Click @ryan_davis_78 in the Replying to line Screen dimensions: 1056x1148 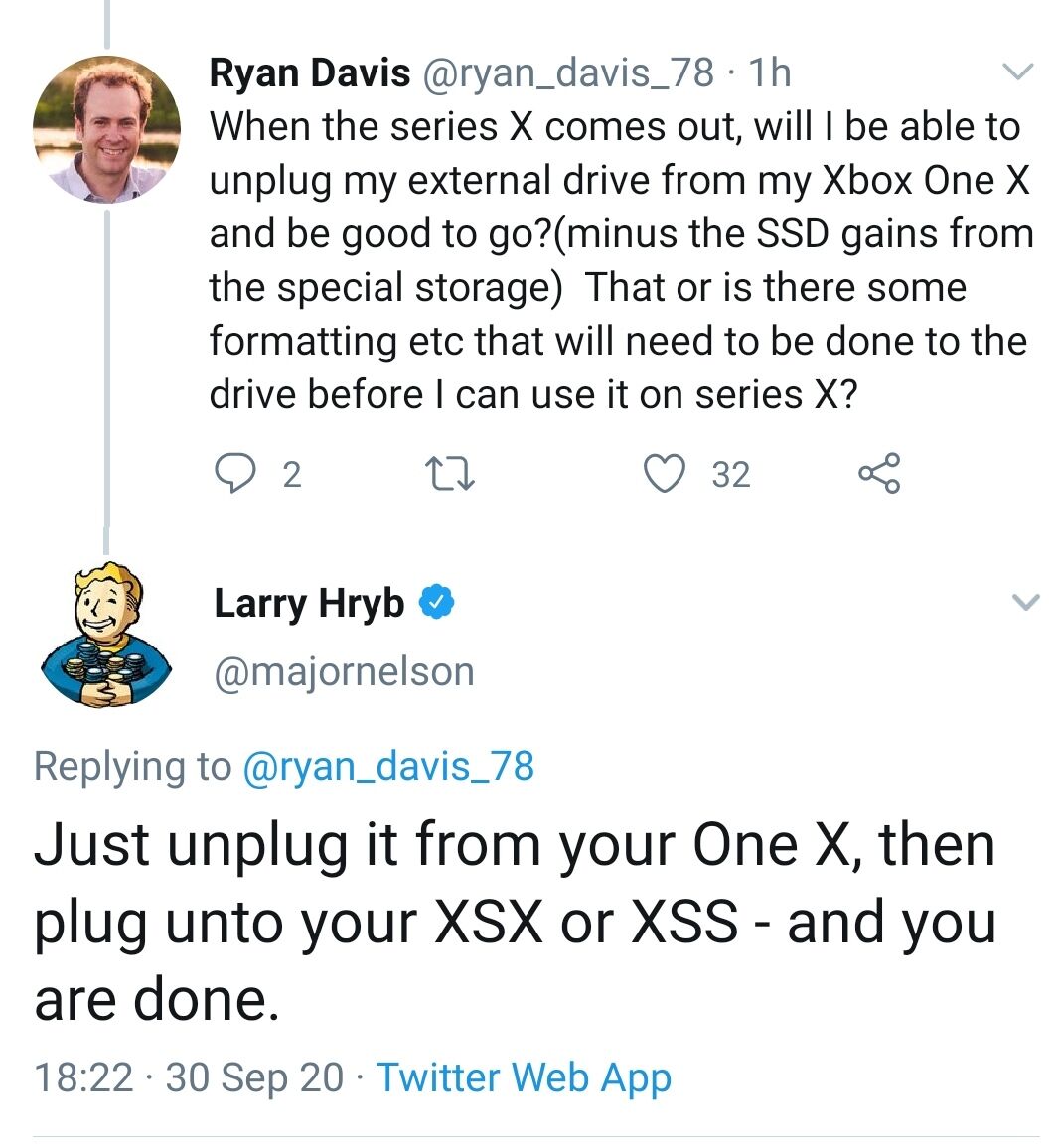coord(388,767)
